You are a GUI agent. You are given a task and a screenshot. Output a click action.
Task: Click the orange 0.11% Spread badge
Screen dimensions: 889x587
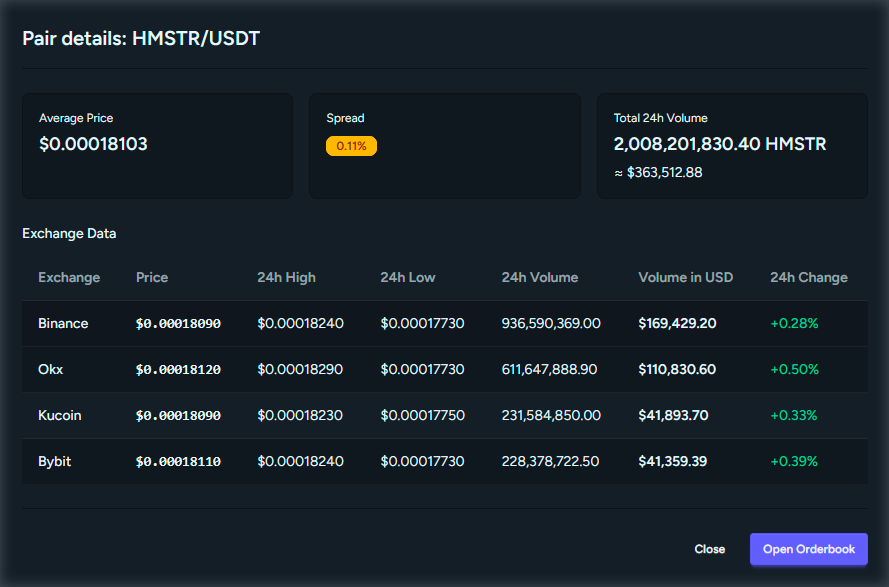pyautogui.click(x=350, y=145)
